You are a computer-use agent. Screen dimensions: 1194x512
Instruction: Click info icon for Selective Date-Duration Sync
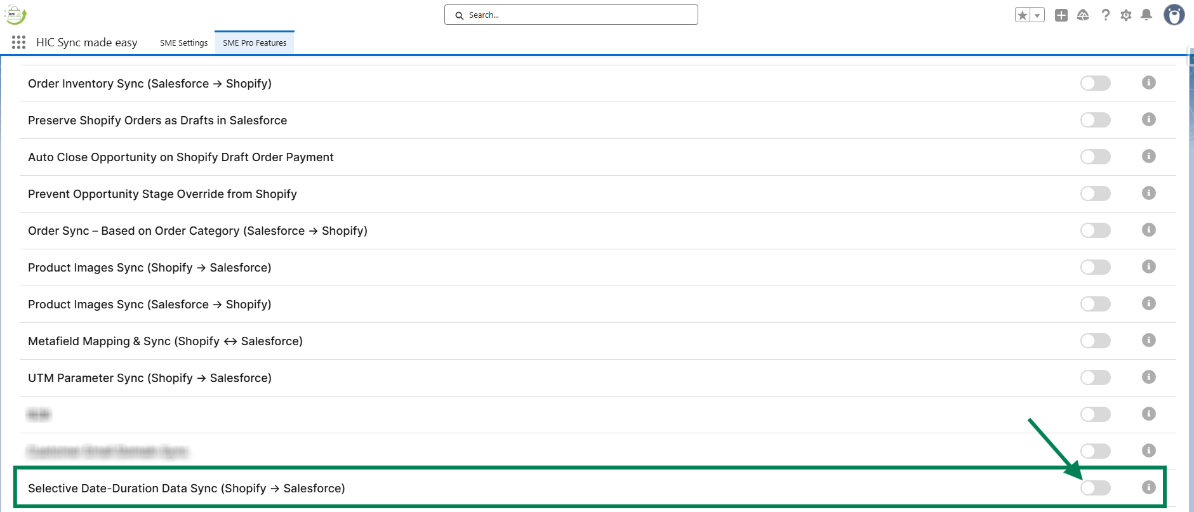click(x=1148, y=487)
